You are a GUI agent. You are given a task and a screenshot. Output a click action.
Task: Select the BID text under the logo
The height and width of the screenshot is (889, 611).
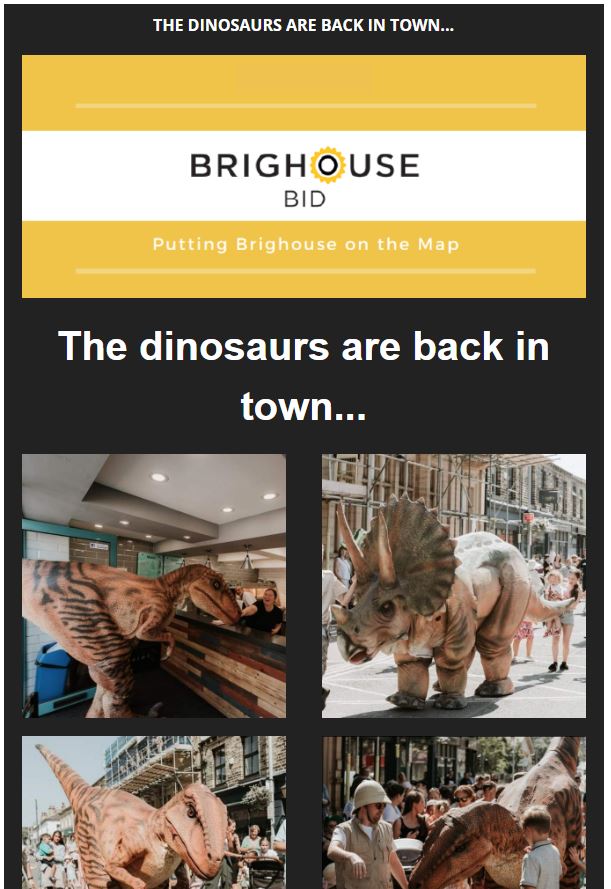pos(304,199)
